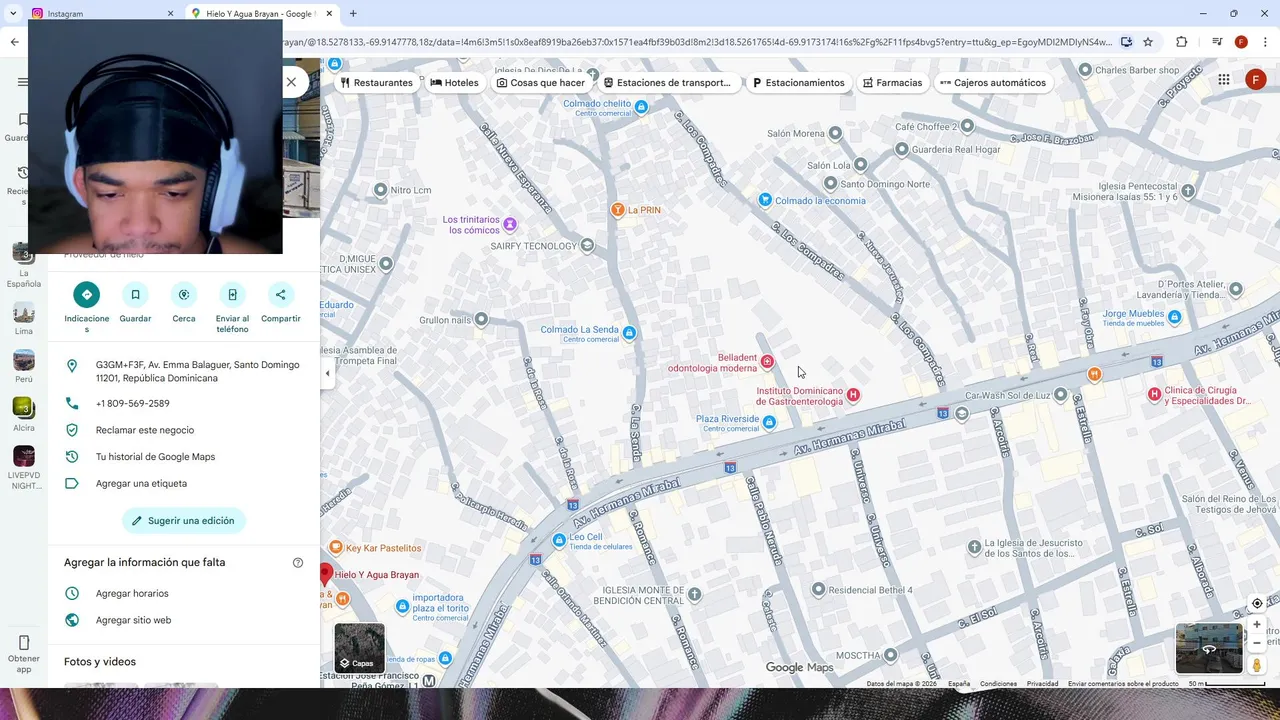Click Obtener app phone icon
Viewport: 1280px width, 720px height.
click(x=24, y=642)
